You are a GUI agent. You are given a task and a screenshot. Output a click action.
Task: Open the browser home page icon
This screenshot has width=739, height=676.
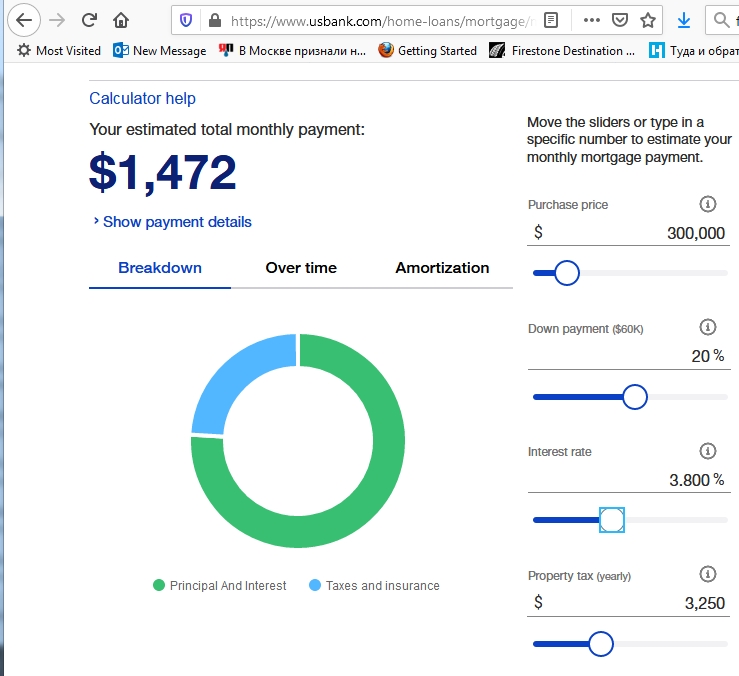pos(121,20)
